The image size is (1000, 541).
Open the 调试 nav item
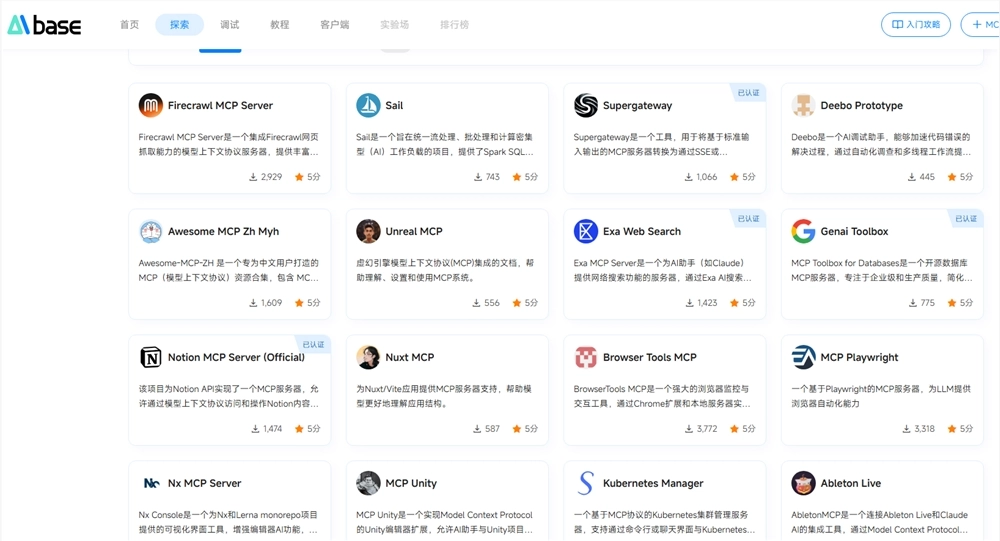pos(230,24)
